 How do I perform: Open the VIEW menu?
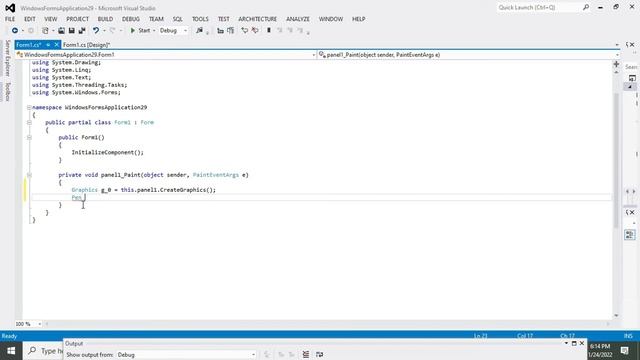[51, 19]
